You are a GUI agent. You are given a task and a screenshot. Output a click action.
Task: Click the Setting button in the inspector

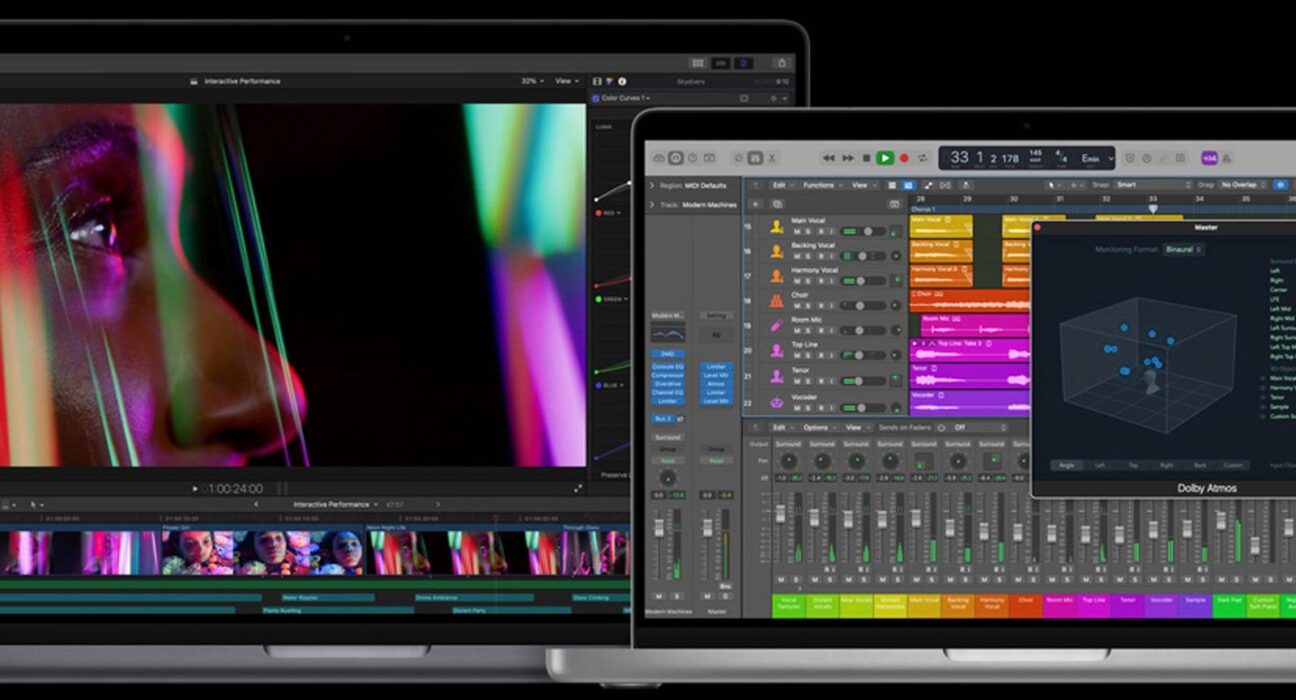click(x=716, y=315)
